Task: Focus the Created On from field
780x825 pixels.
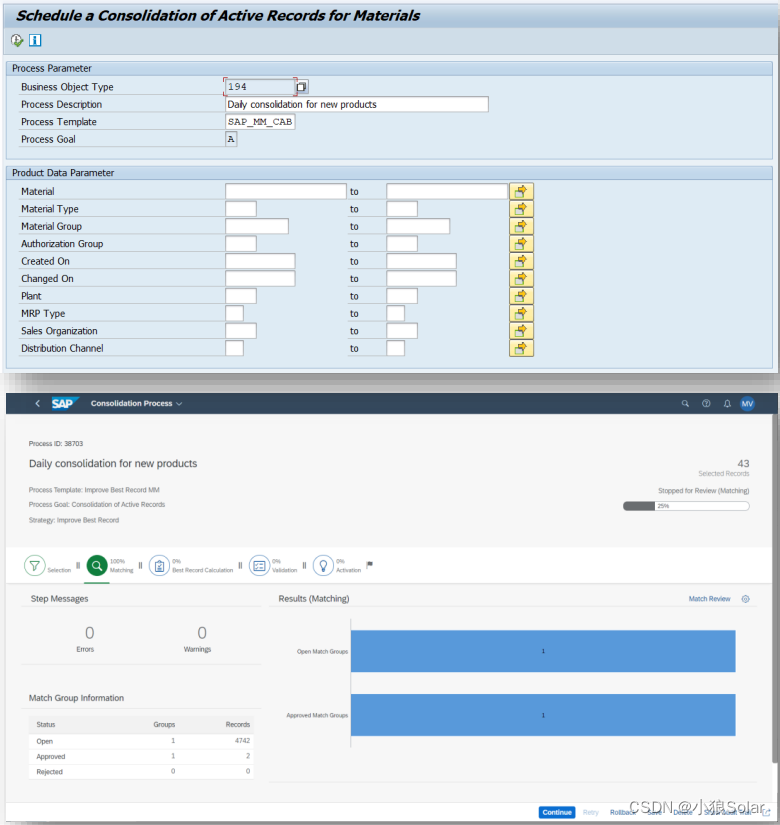Action: (260, 261)
